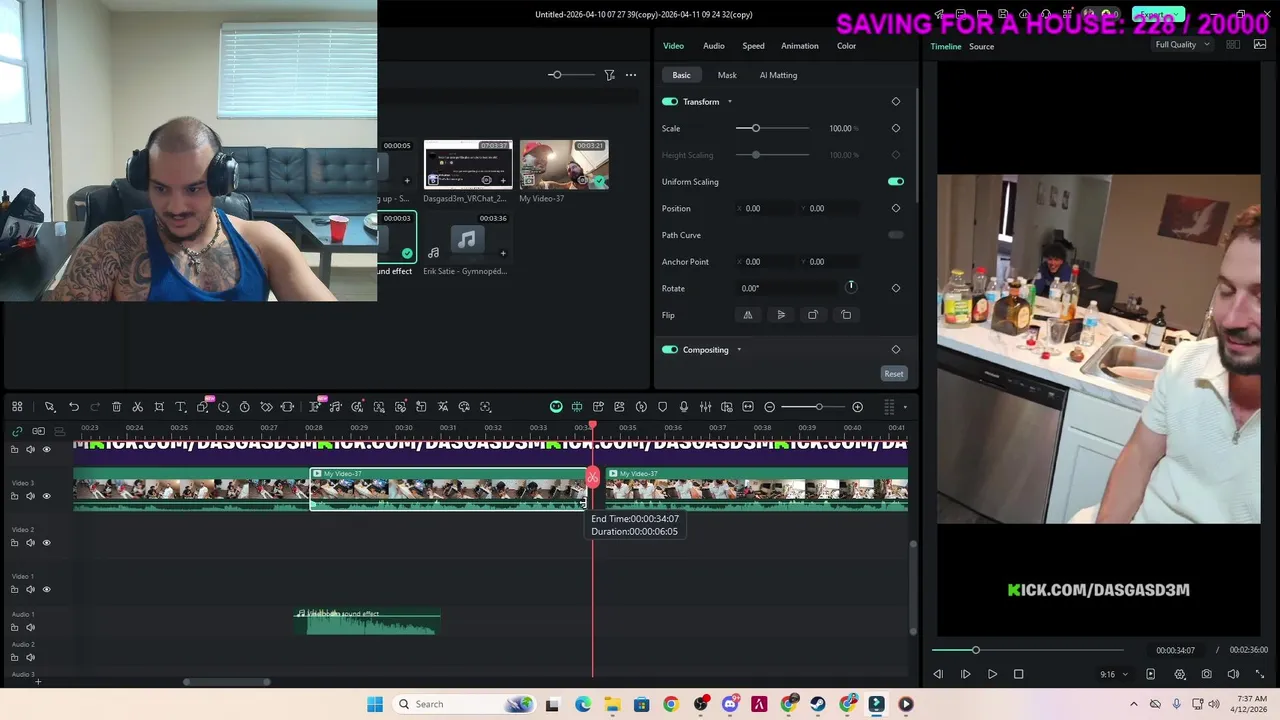Switch preview to the Source tab
The image size is (1280, 720).
pos(981,47)
